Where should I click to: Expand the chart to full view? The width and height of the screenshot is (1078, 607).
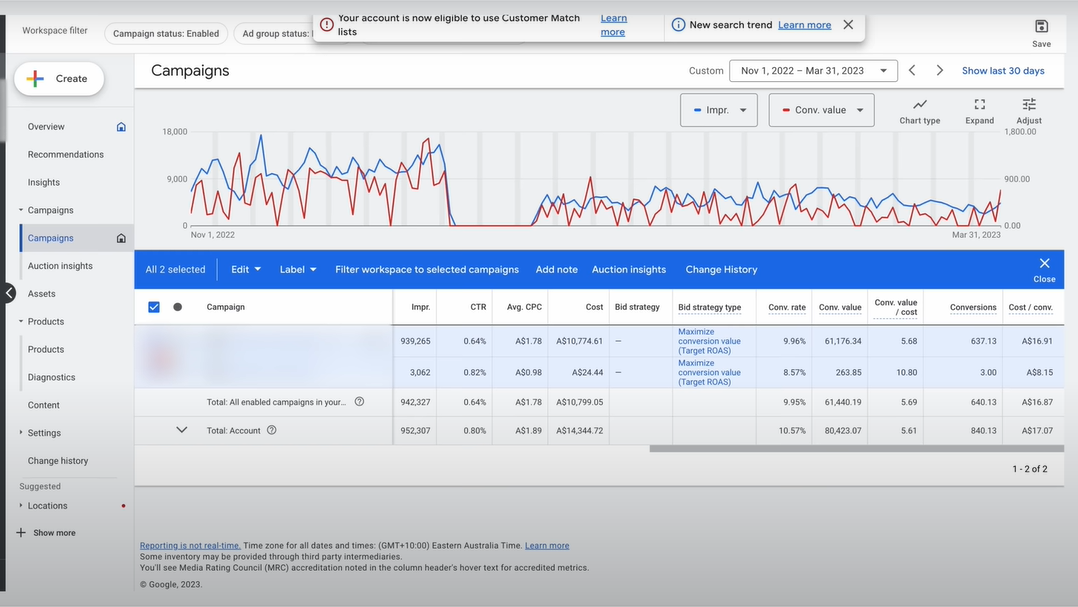point(980,111)
